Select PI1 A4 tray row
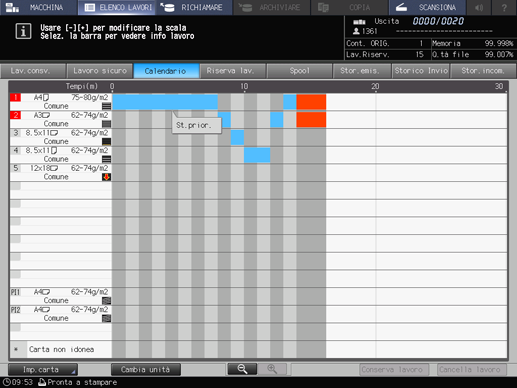Image resolution: width=517 pixels, height=388 pixels. (61, 296)
